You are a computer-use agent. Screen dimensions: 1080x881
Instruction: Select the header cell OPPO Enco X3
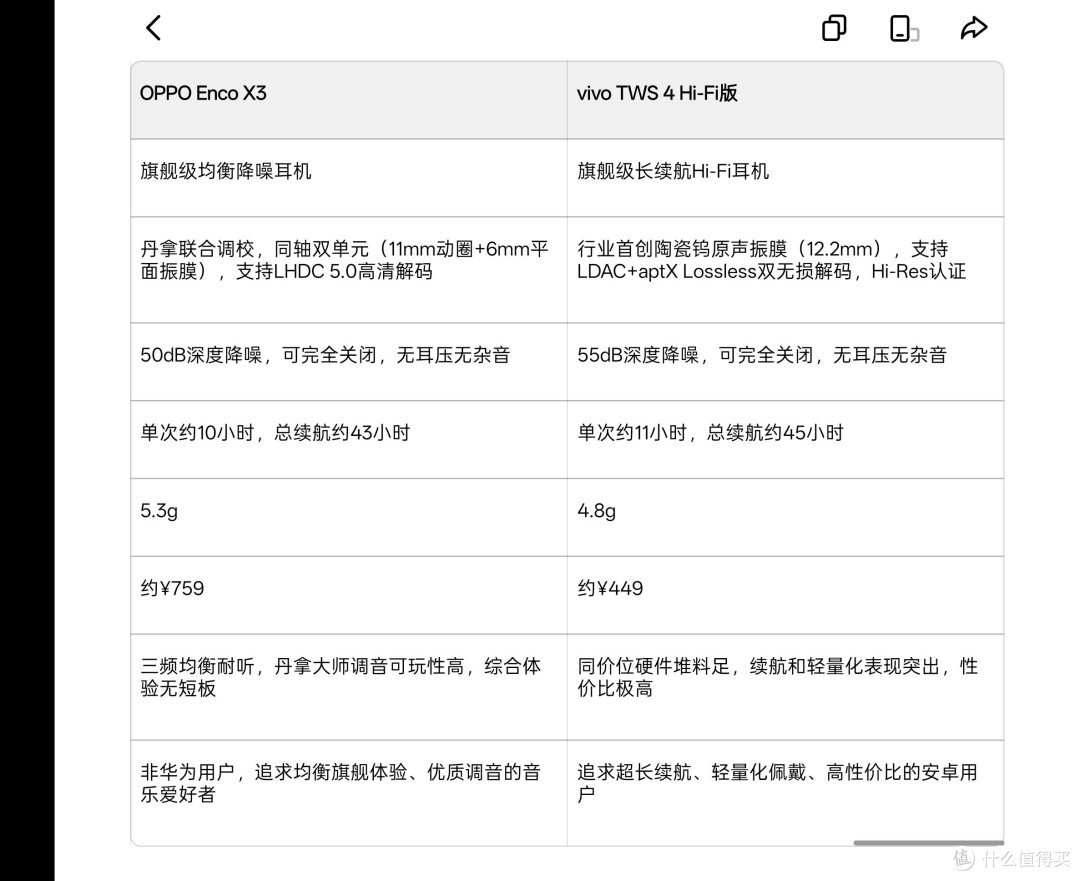coord(349,100)
